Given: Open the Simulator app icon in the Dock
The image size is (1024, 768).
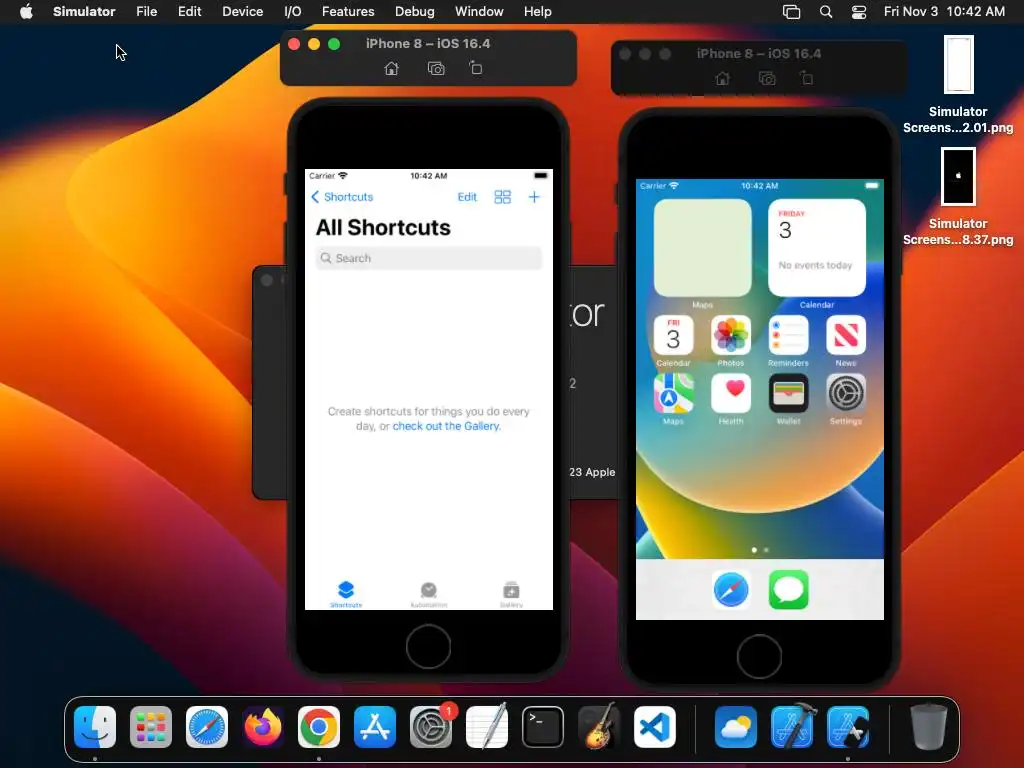Looking at the screenshot, I should point(848,727).
